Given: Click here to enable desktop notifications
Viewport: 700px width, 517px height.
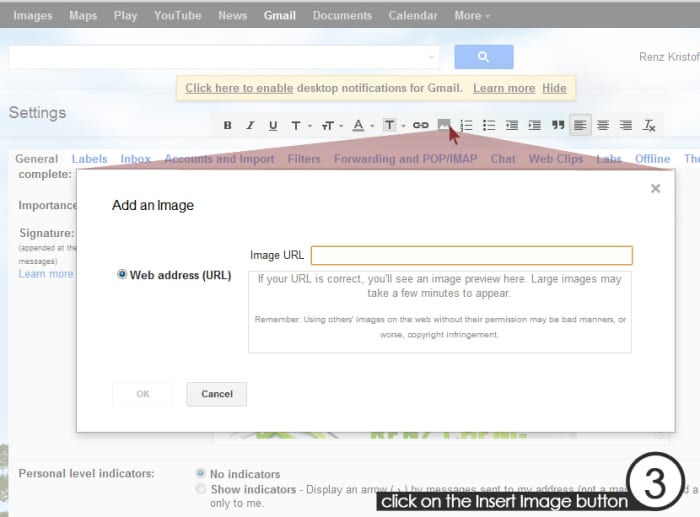Looking at the screenshot, I should 239,88.
